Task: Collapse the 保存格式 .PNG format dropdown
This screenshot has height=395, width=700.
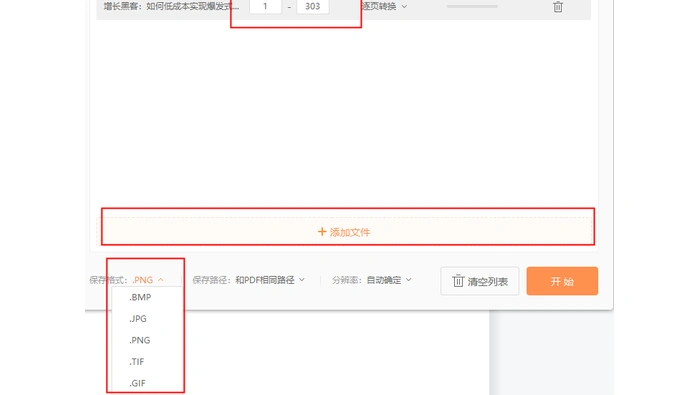Action: (148, 280)
